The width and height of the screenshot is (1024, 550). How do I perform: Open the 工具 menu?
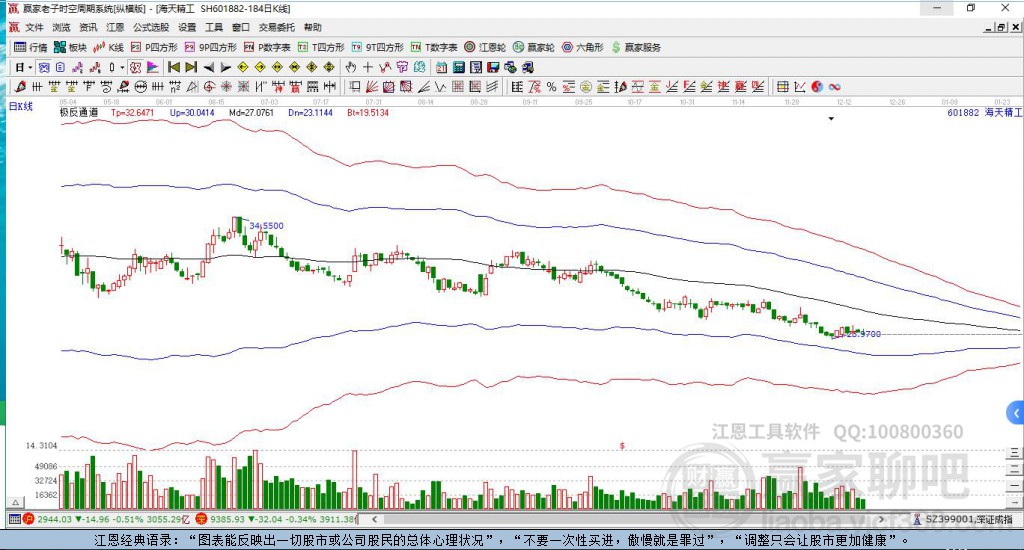214,27
